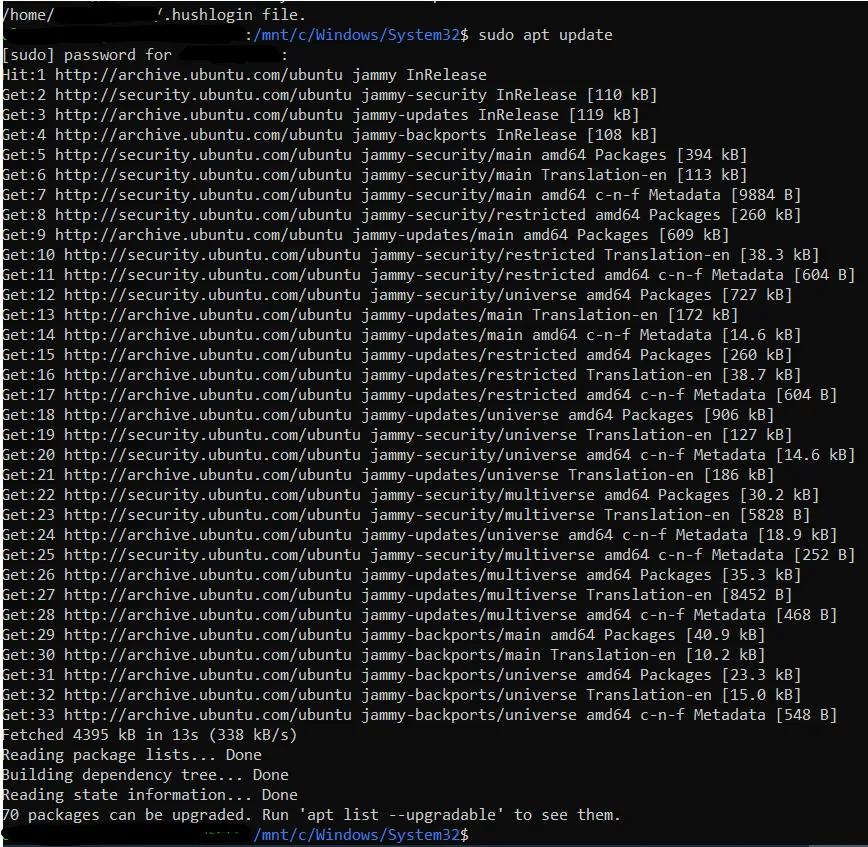The image size is (868, 847).
Task: Click the 'Get:19' Translation-en [127 kB] line
Action: point(397,435)
